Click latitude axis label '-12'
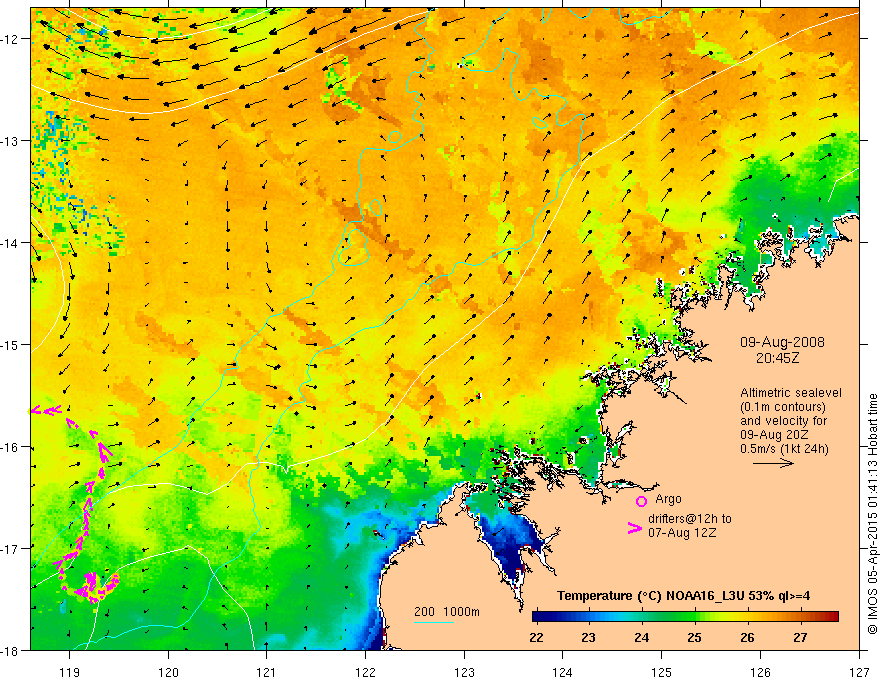Image resolution: width=880 pixels, height=680 pixels. 11,39
